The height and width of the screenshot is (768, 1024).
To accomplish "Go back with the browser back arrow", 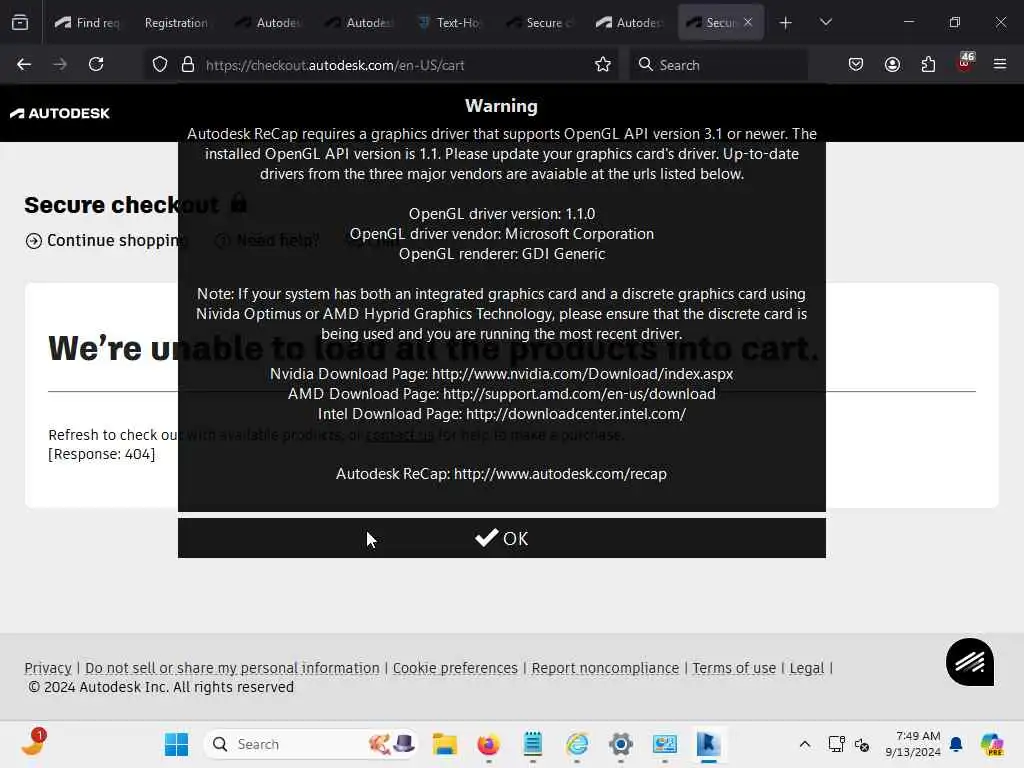I will (24, 64).
